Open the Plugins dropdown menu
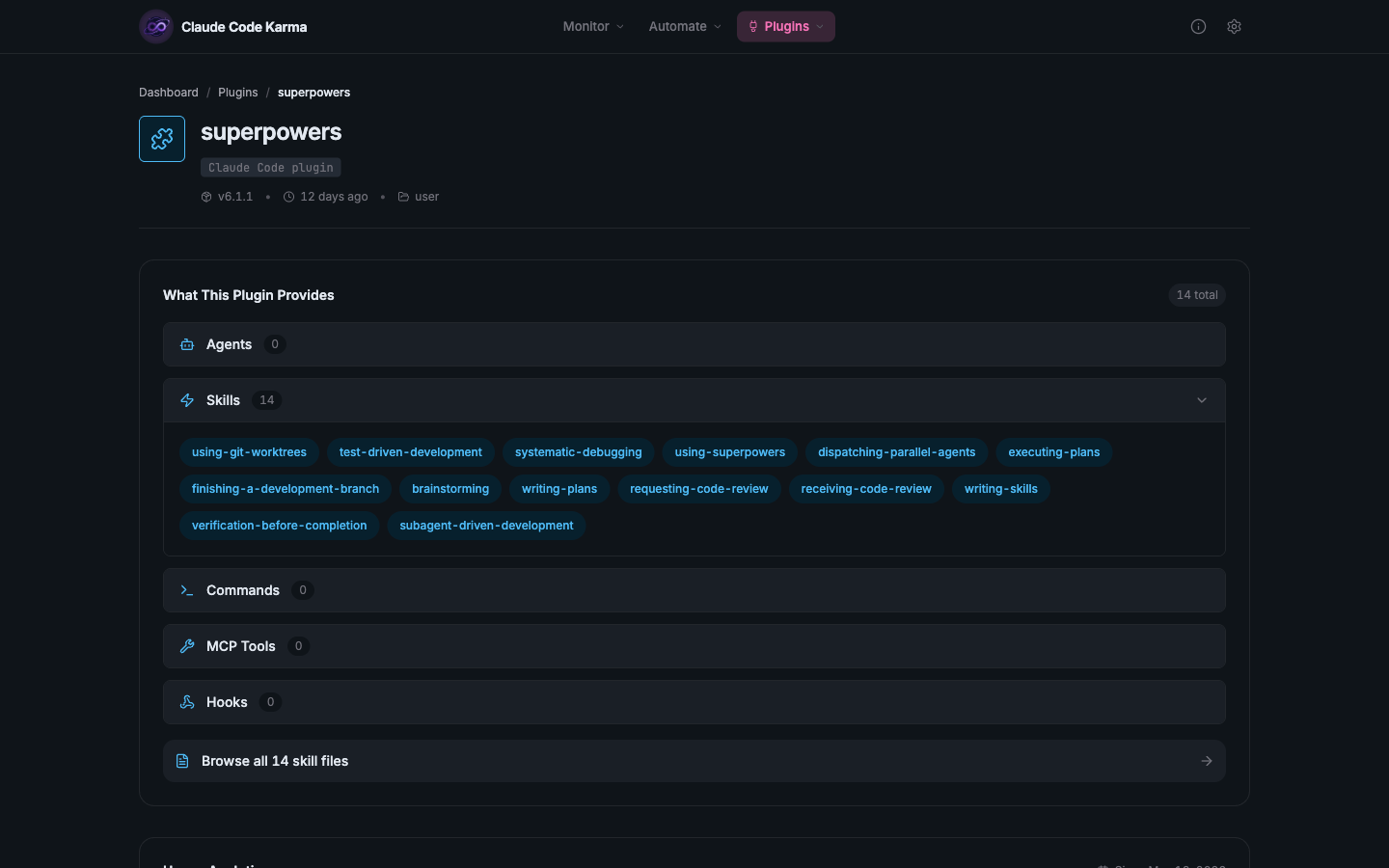This screenshot has height=868, width=1389. pos(786,27)
